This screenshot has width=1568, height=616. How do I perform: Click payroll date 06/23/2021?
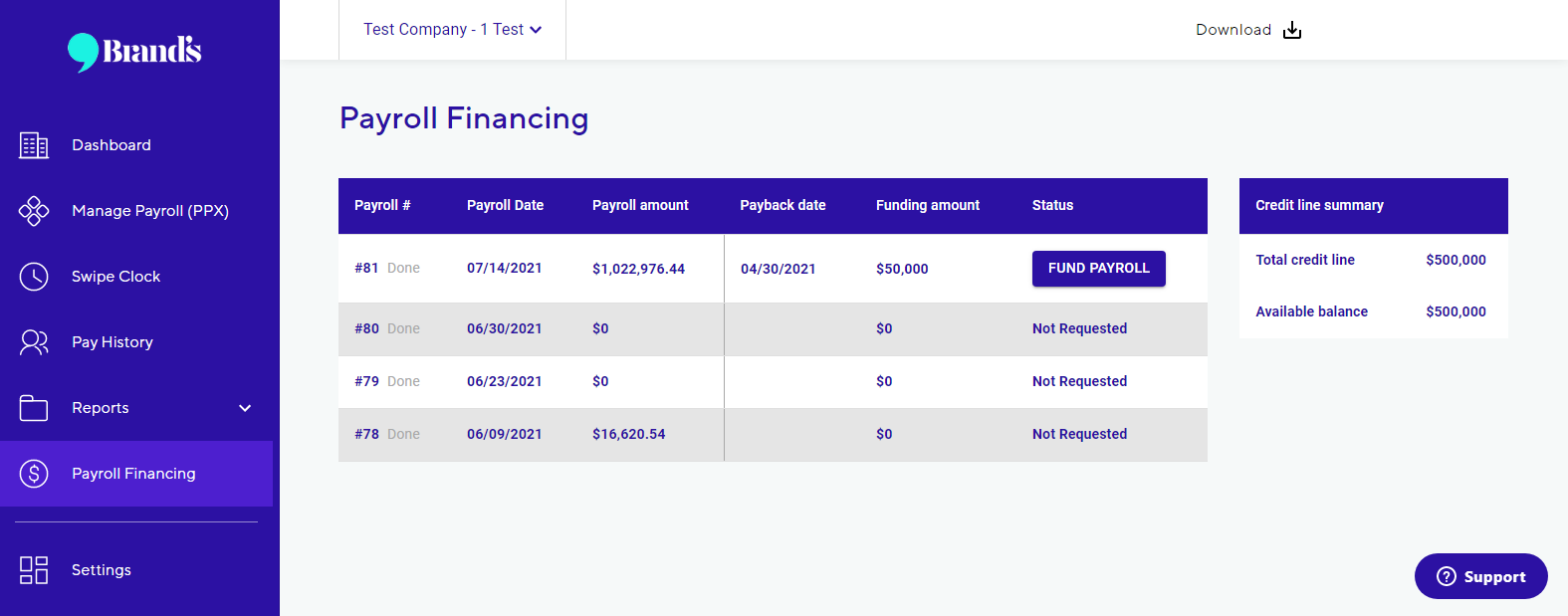tap(505, 381)
